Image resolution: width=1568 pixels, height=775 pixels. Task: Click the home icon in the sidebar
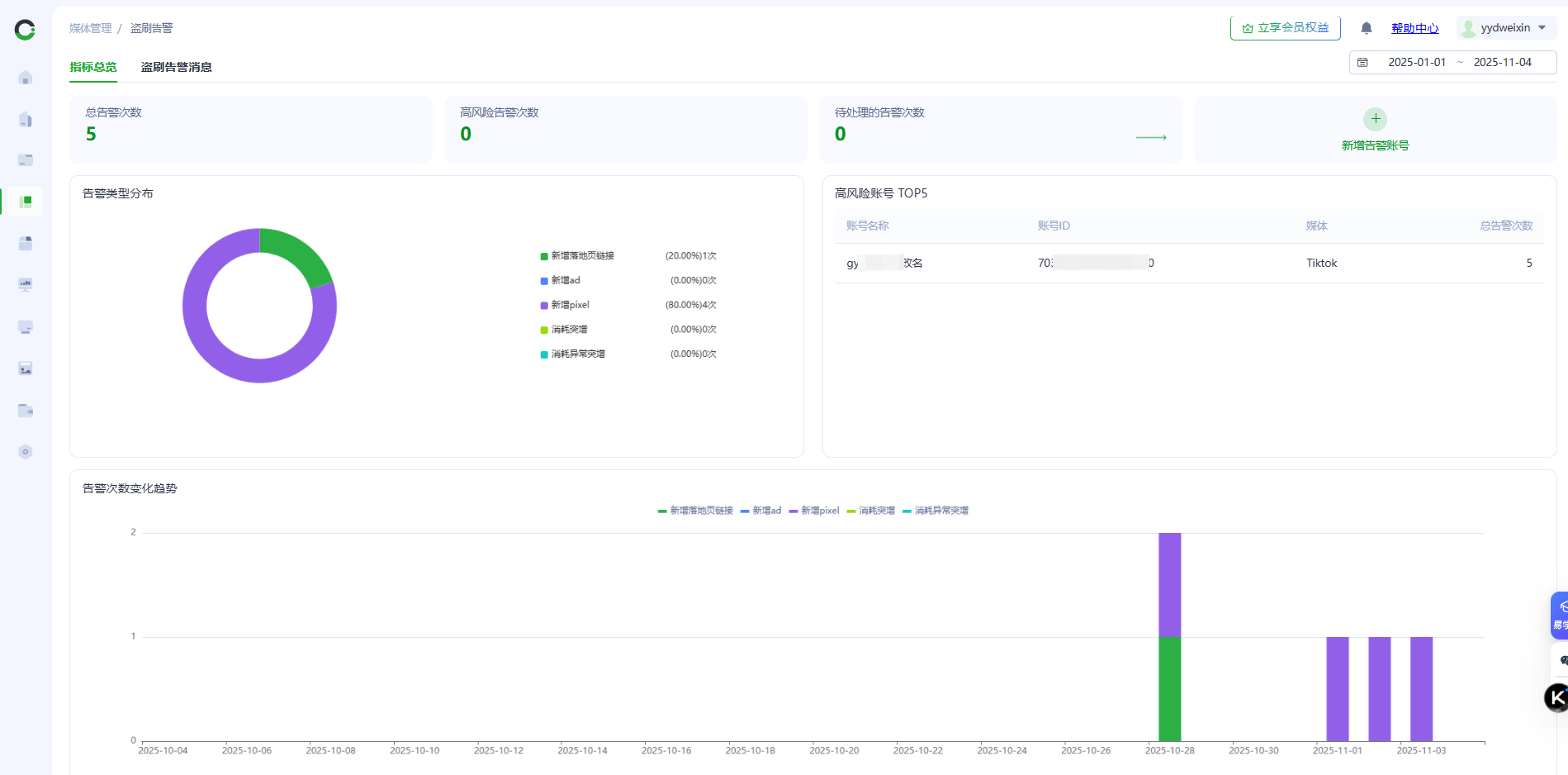coord(26,78)
